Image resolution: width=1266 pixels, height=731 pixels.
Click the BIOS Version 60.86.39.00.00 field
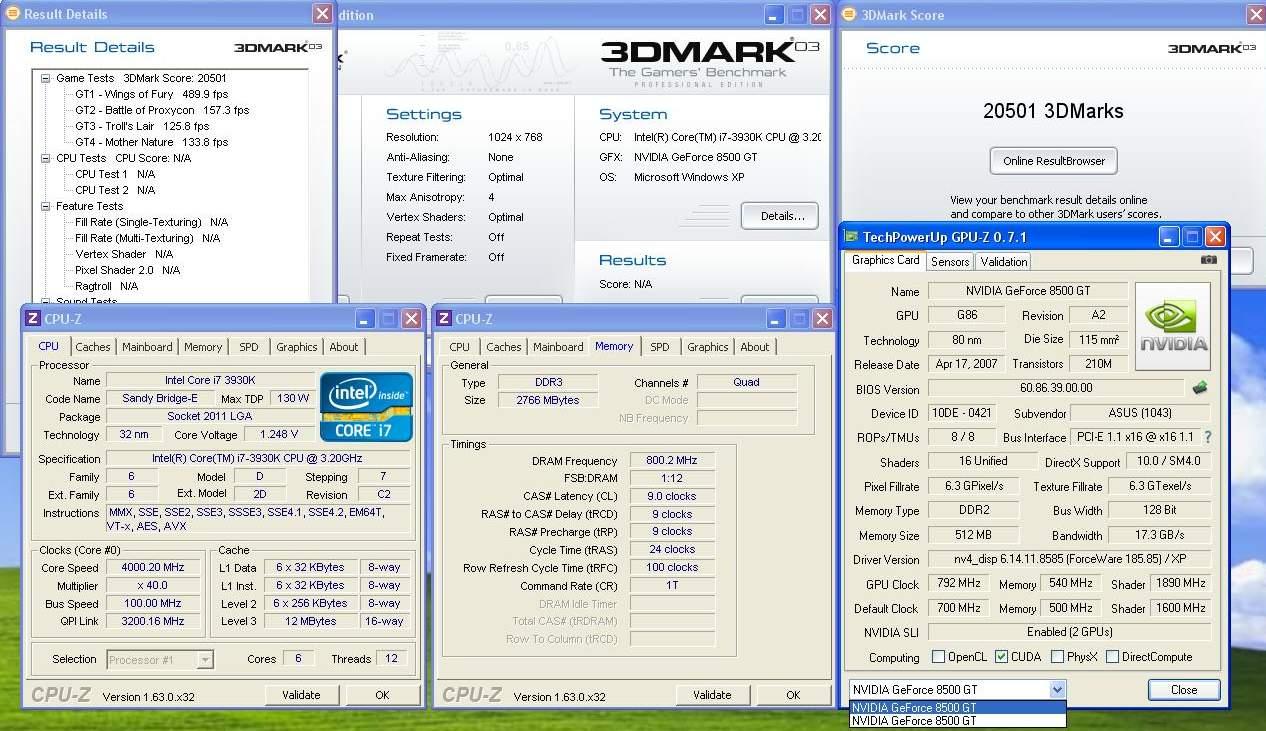coord(1056,388)
